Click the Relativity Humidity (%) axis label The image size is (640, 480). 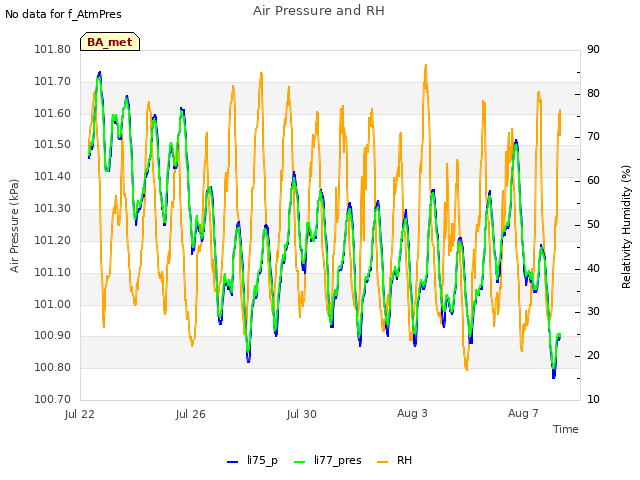[626, 227]
